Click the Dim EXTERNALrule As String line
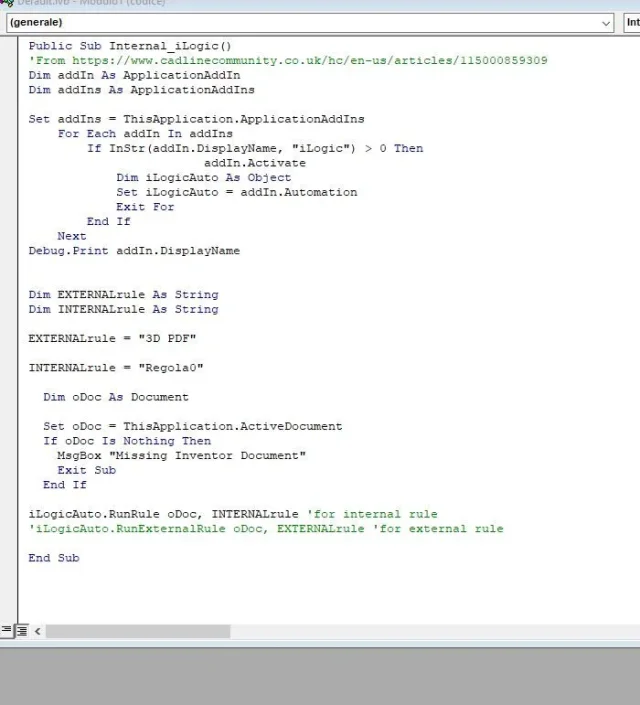640x705 pixels. click(x=124, y=294)
